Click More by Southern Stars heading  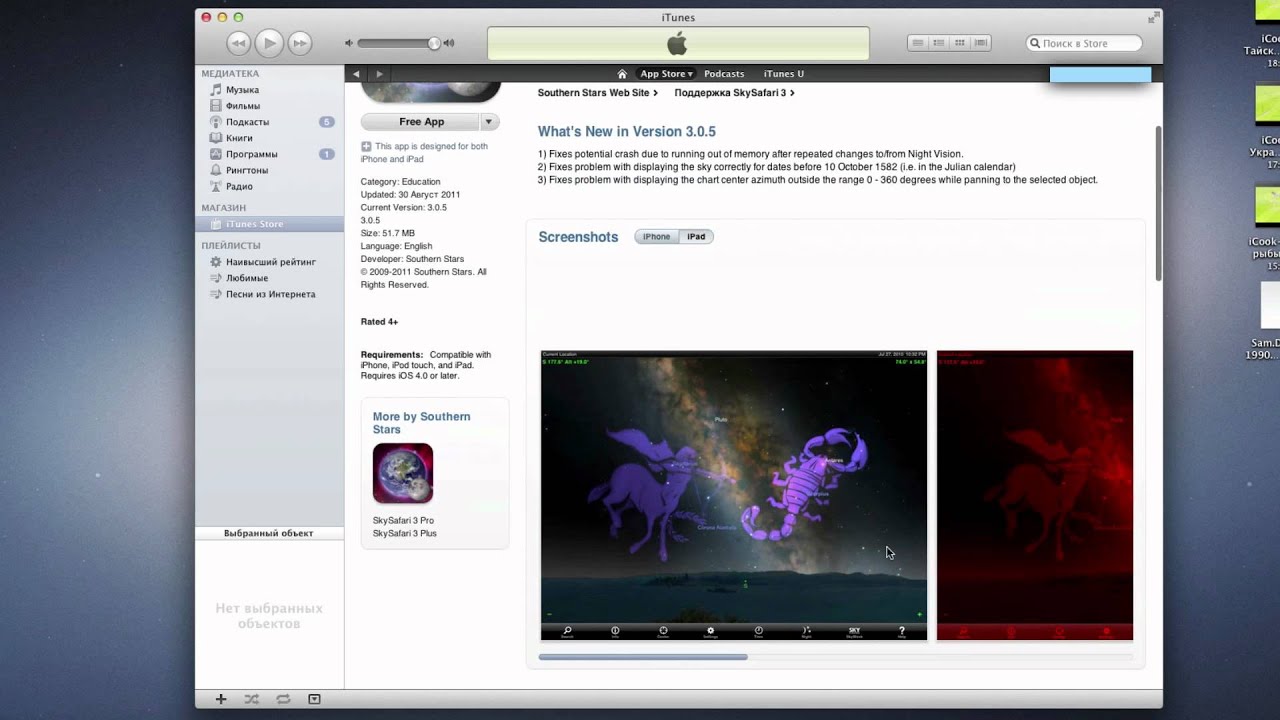tap(421, 423)
